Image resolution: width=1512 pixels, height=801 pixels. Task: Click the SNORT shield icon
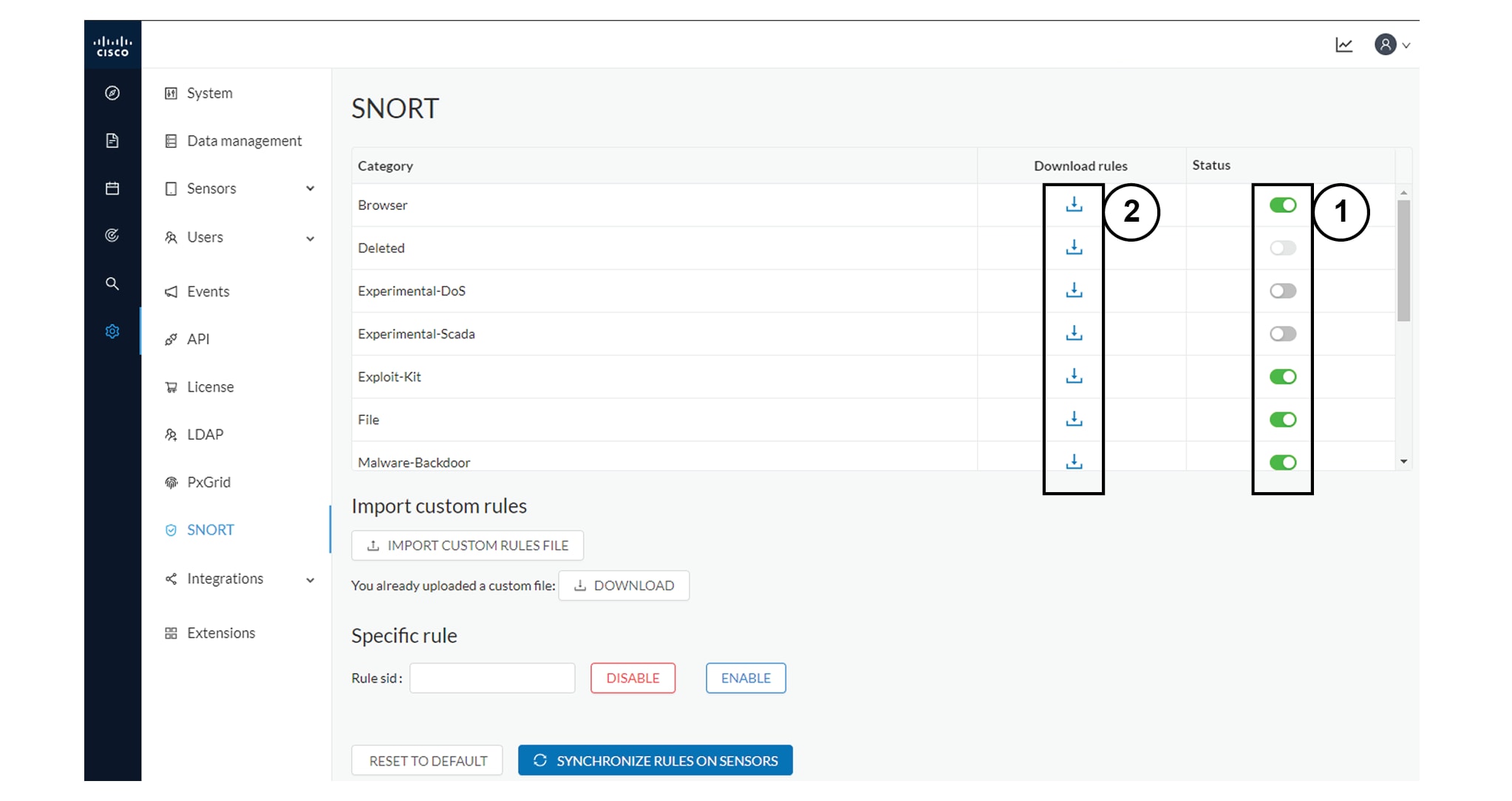(171, 530)
